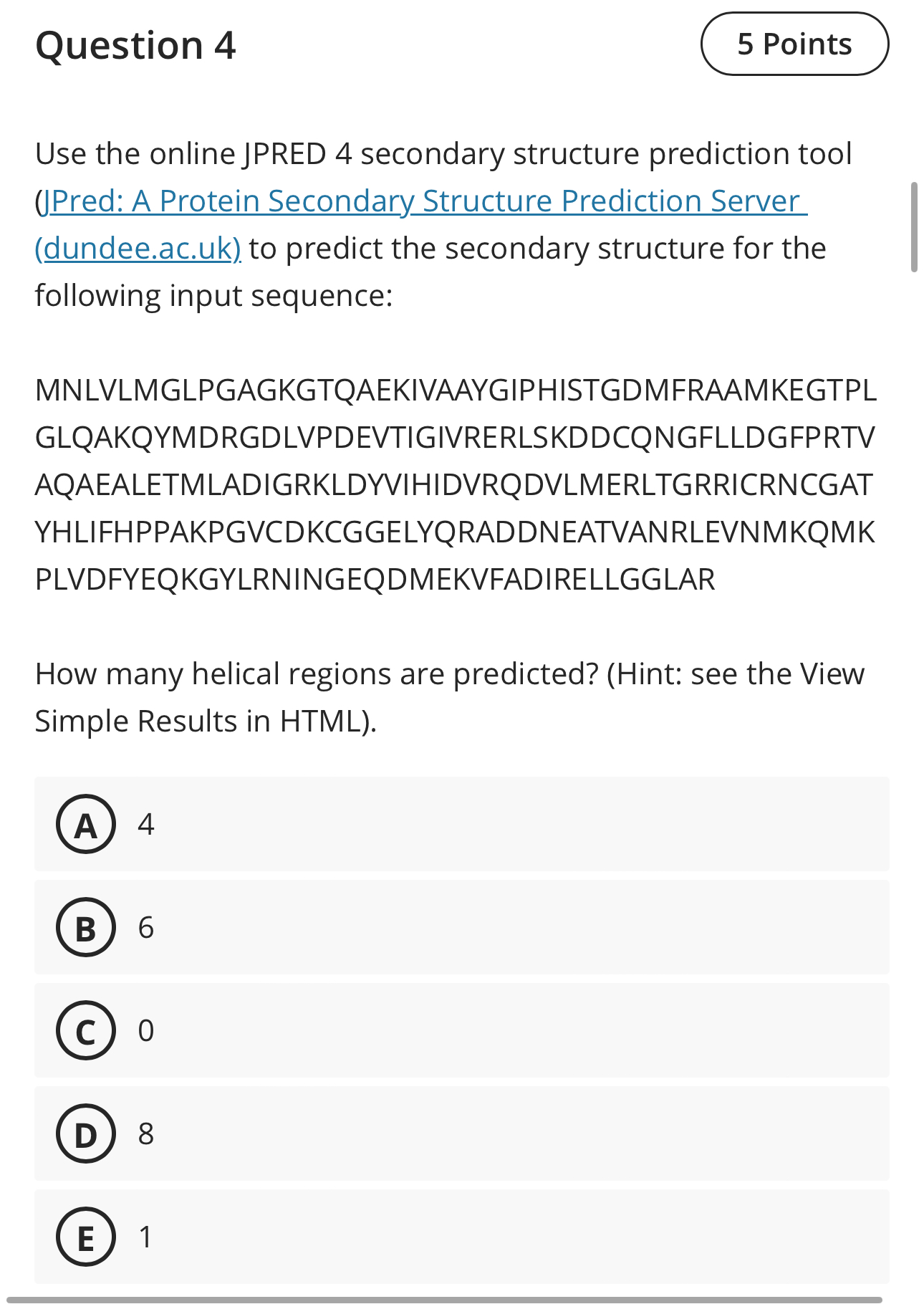The height and width of the screenshot is (1304, 924).
Task: Click the Question 4 heading
Action: (x=136, y=46)
